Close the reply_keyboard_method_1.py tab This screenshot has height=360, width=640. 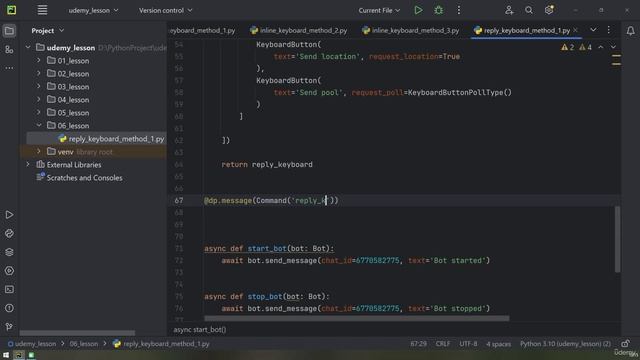(575, 30)
